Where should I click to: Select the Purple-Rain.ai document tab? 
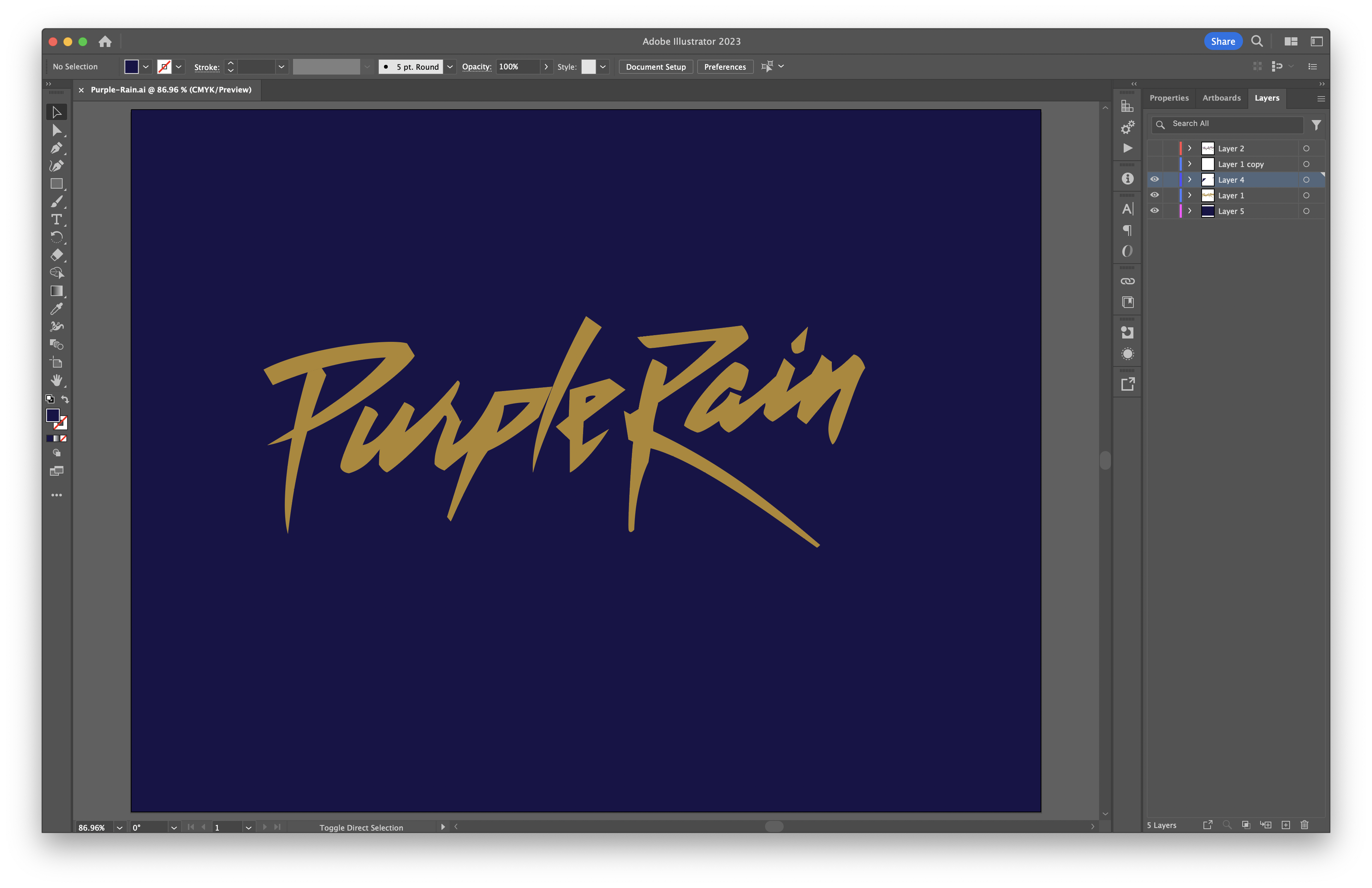pyautogui.click(x=171, y=90)
